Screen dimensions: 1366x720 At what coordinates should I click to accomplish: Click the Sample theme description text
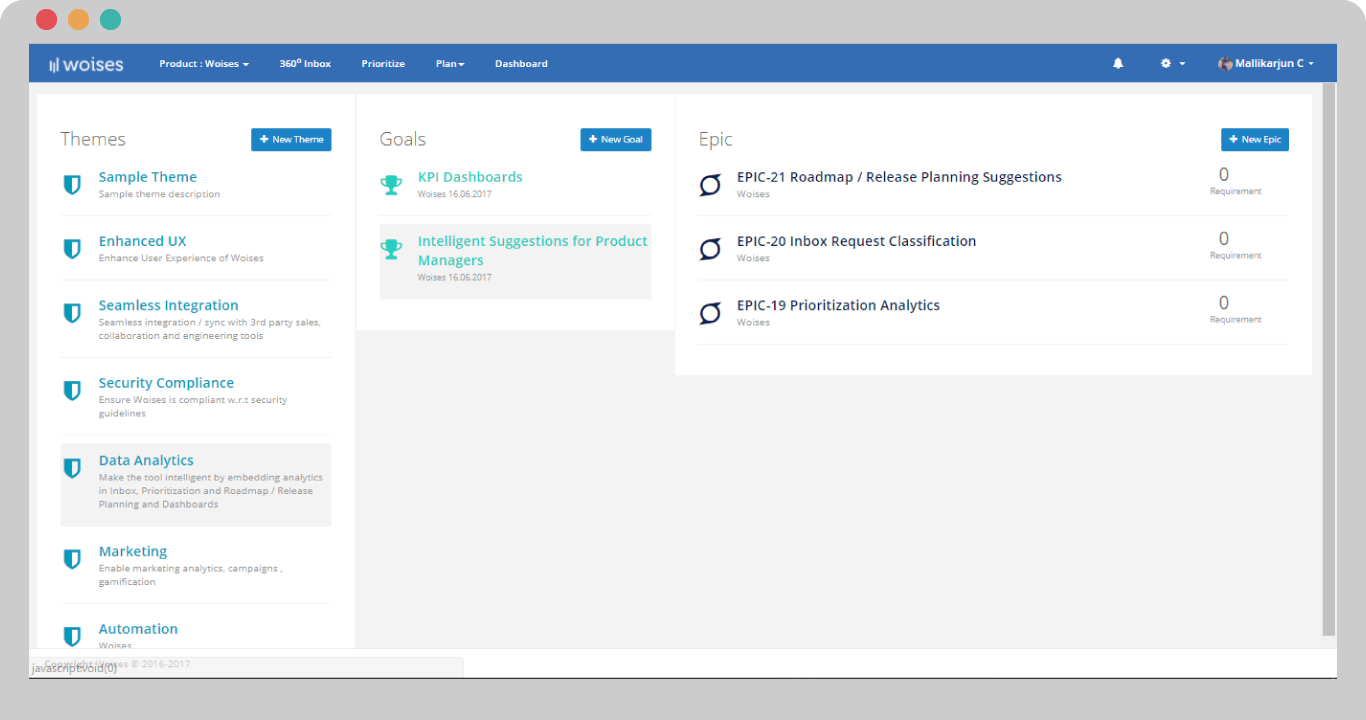coord(159,194)
